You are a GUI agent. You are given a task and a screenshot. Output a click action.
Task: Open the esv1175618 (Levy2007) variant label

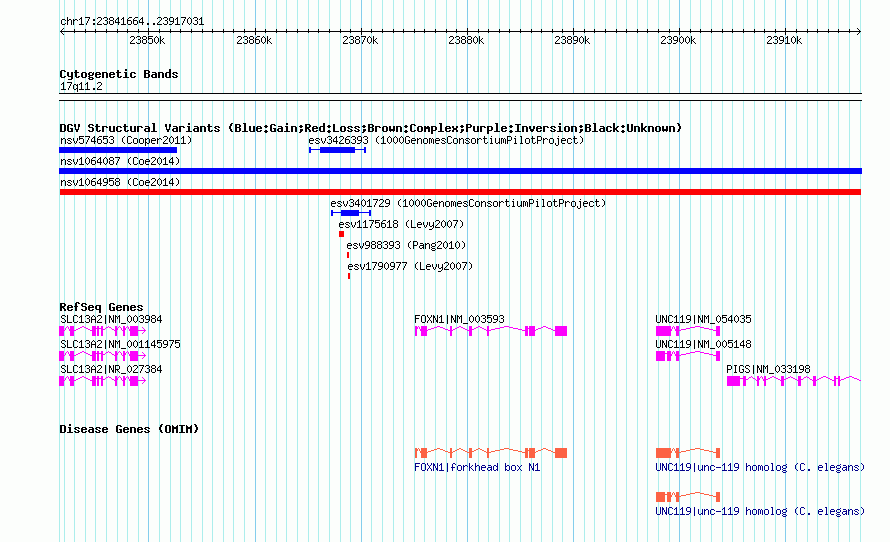pos(401,224)
